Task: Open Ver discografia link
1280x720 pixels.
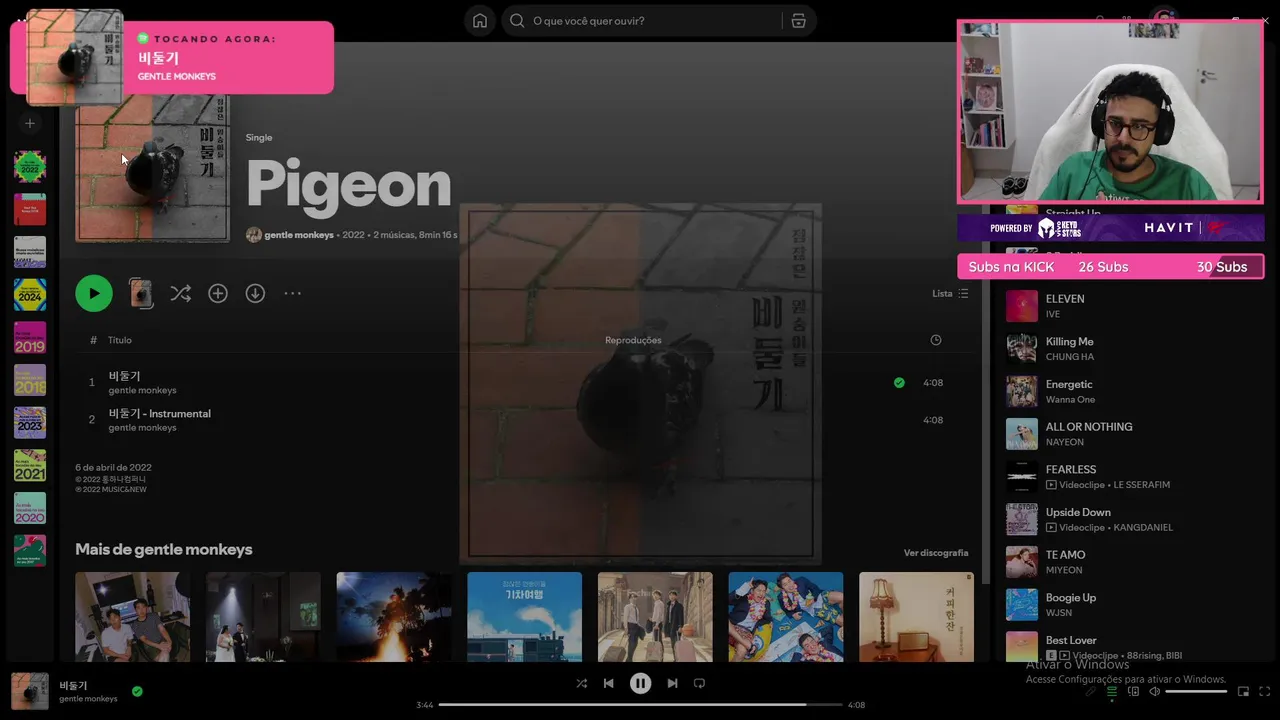Action: 936,553
